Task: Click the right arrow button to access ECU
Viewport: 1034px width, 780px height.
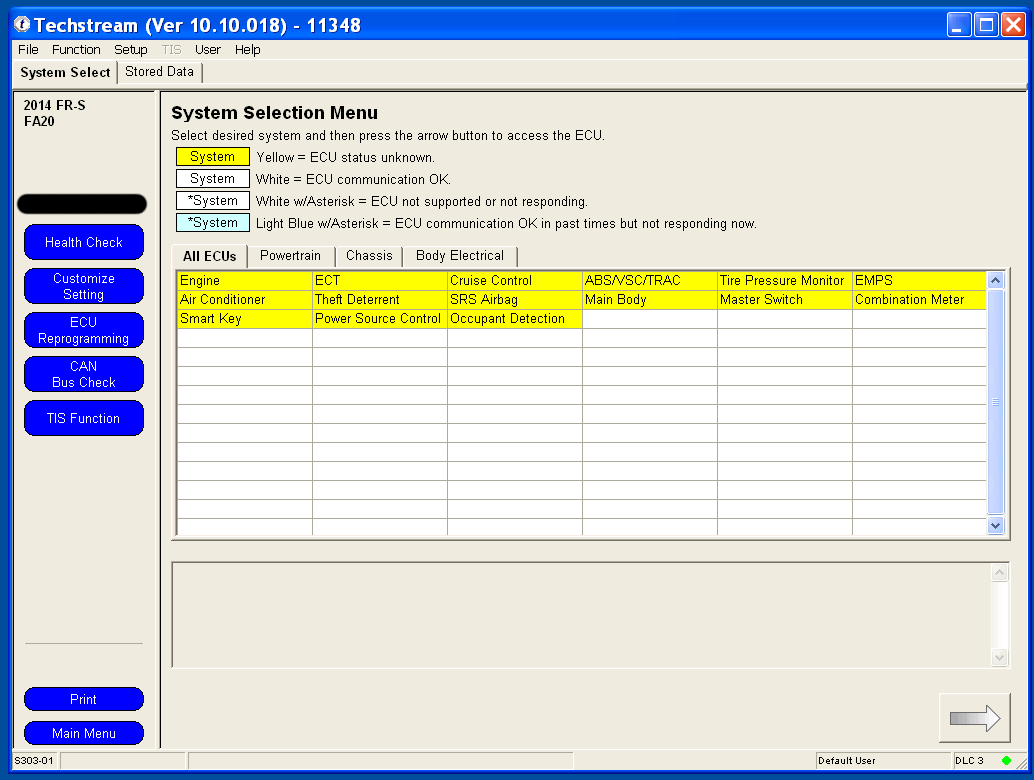Action: [x=974, y=718]
